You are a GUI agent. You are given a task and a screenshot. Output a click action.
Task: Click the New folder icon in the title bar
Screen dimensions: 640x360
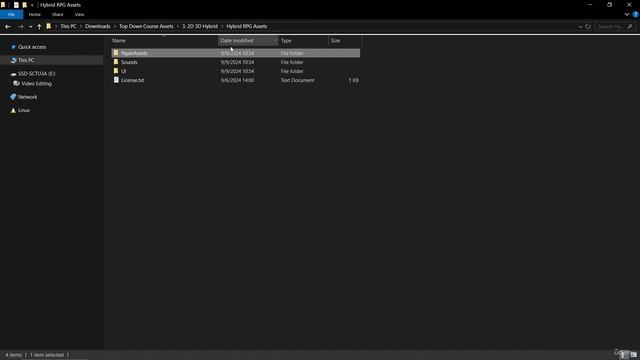point(24,5)
